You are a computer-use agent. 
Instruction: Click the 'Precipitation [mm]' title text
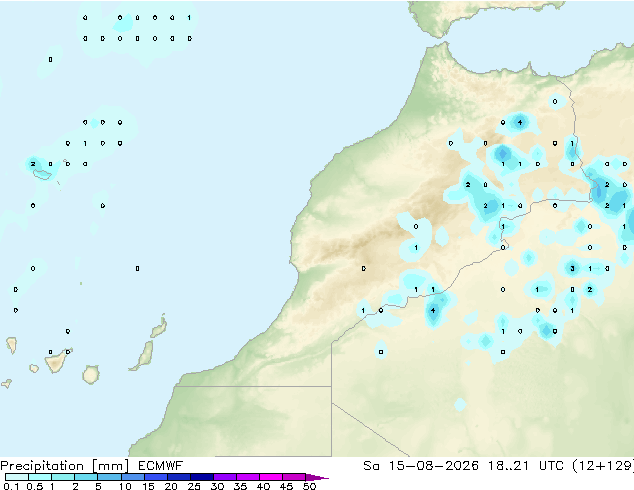(x=65, y=466)
